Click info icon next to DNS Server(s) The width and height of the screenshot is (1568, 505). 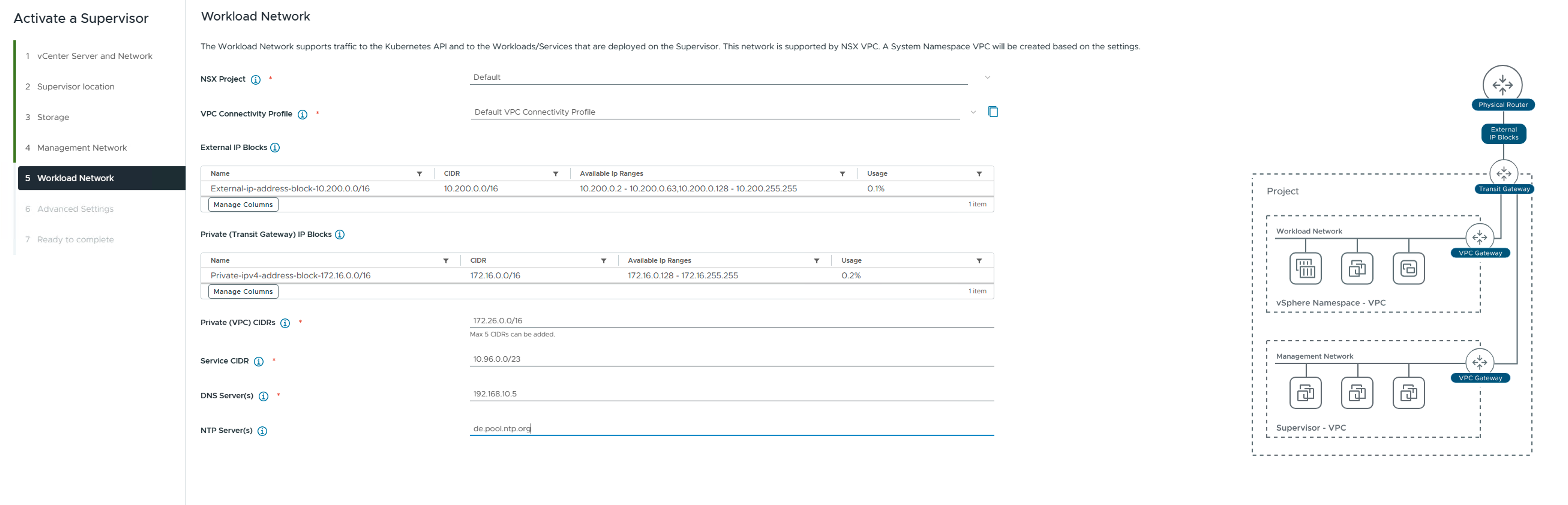[263, 396]
